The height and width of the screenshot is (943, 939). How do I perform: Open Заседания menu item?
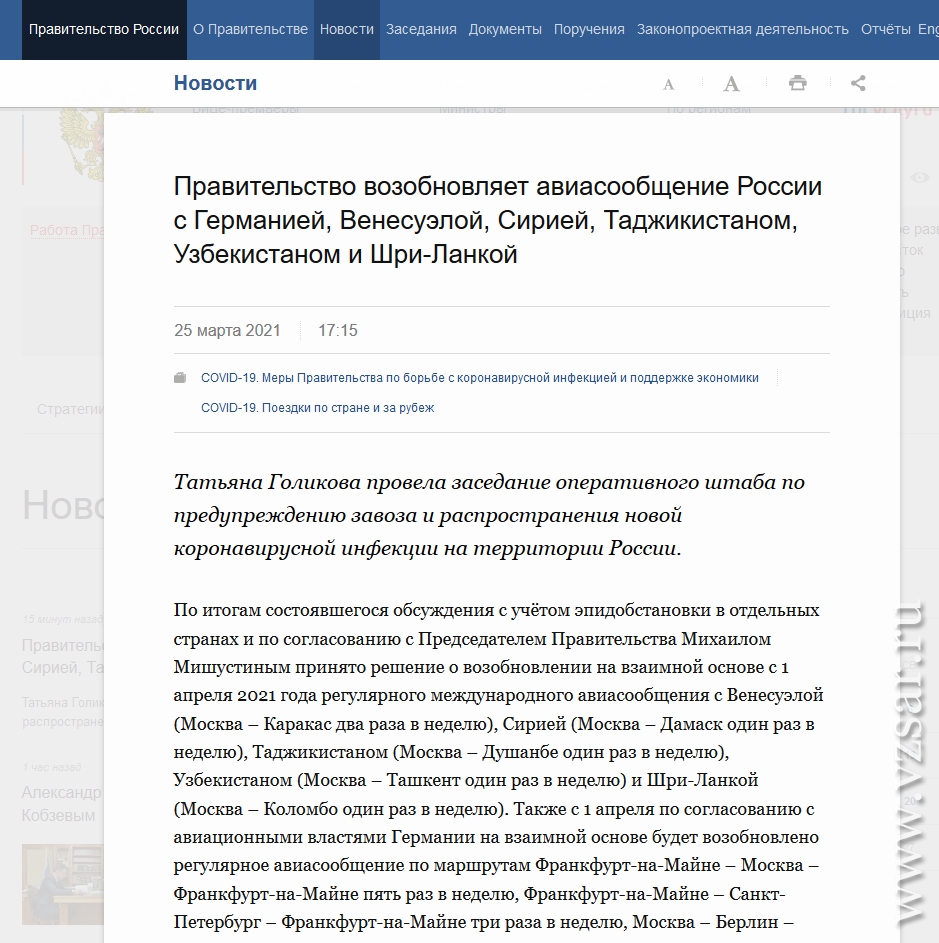421,29
